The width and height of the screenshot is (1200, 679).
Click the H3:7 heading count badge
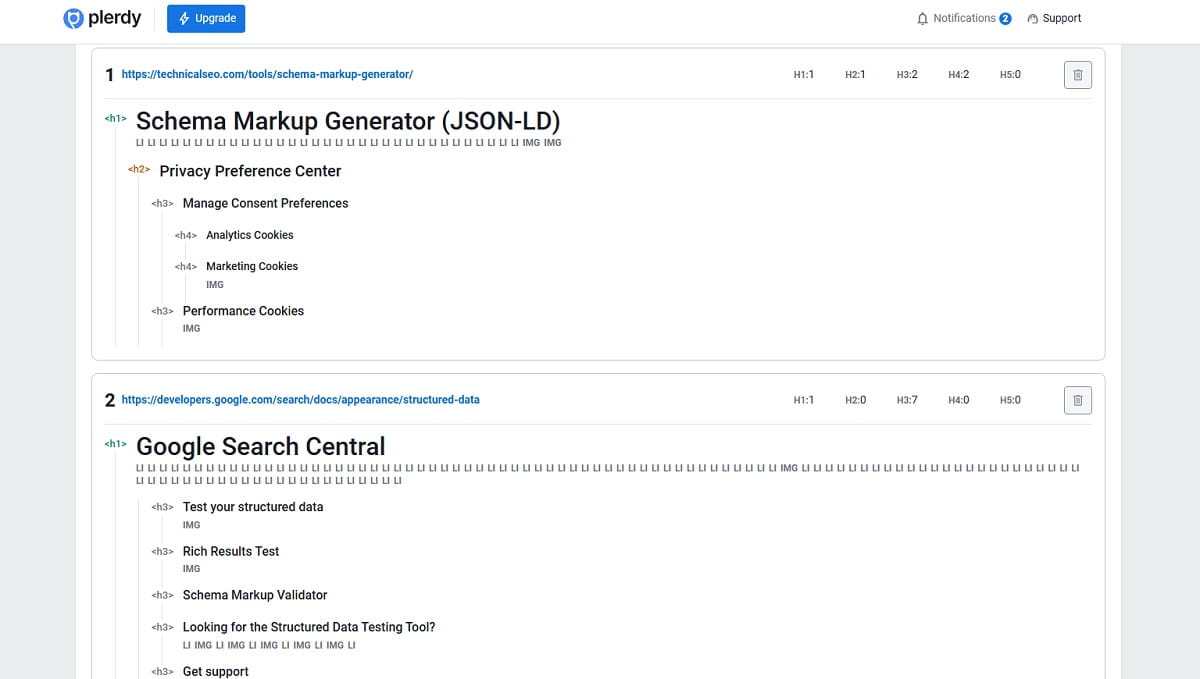coord(907,399)
